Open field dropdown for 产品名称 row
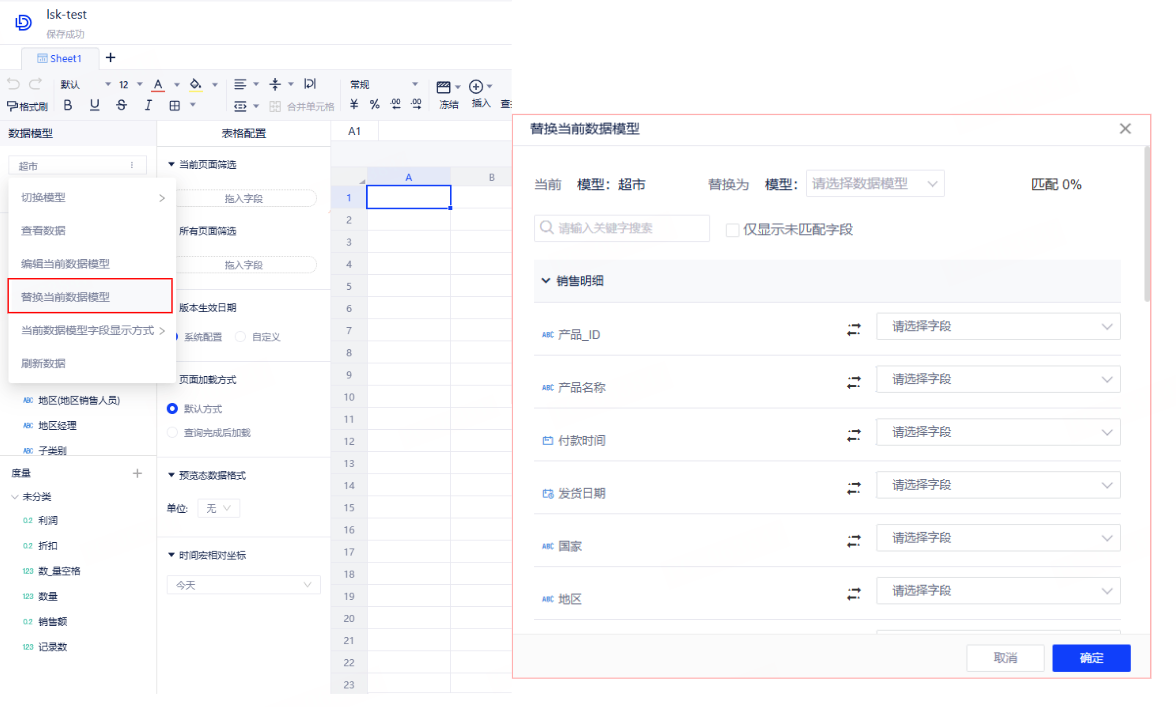Viewport: 1176px width, 707px height. 997,379
